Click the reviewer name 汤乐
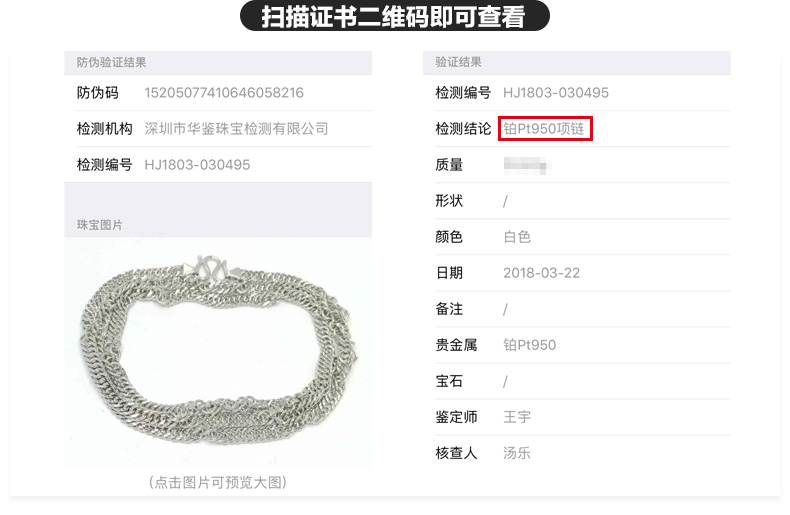 tap(517, 453)
